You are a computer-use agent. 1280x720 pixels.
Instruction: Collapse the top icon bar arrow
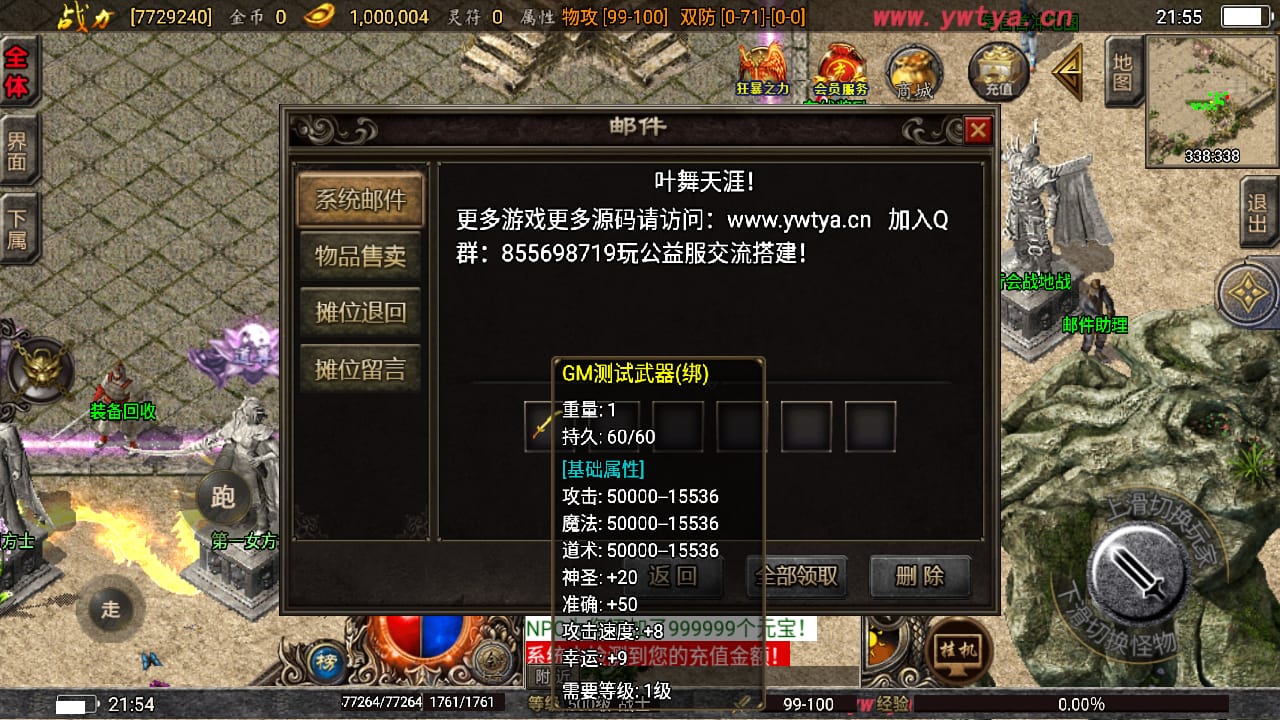pyautogui.click(x=1067, y=72)
